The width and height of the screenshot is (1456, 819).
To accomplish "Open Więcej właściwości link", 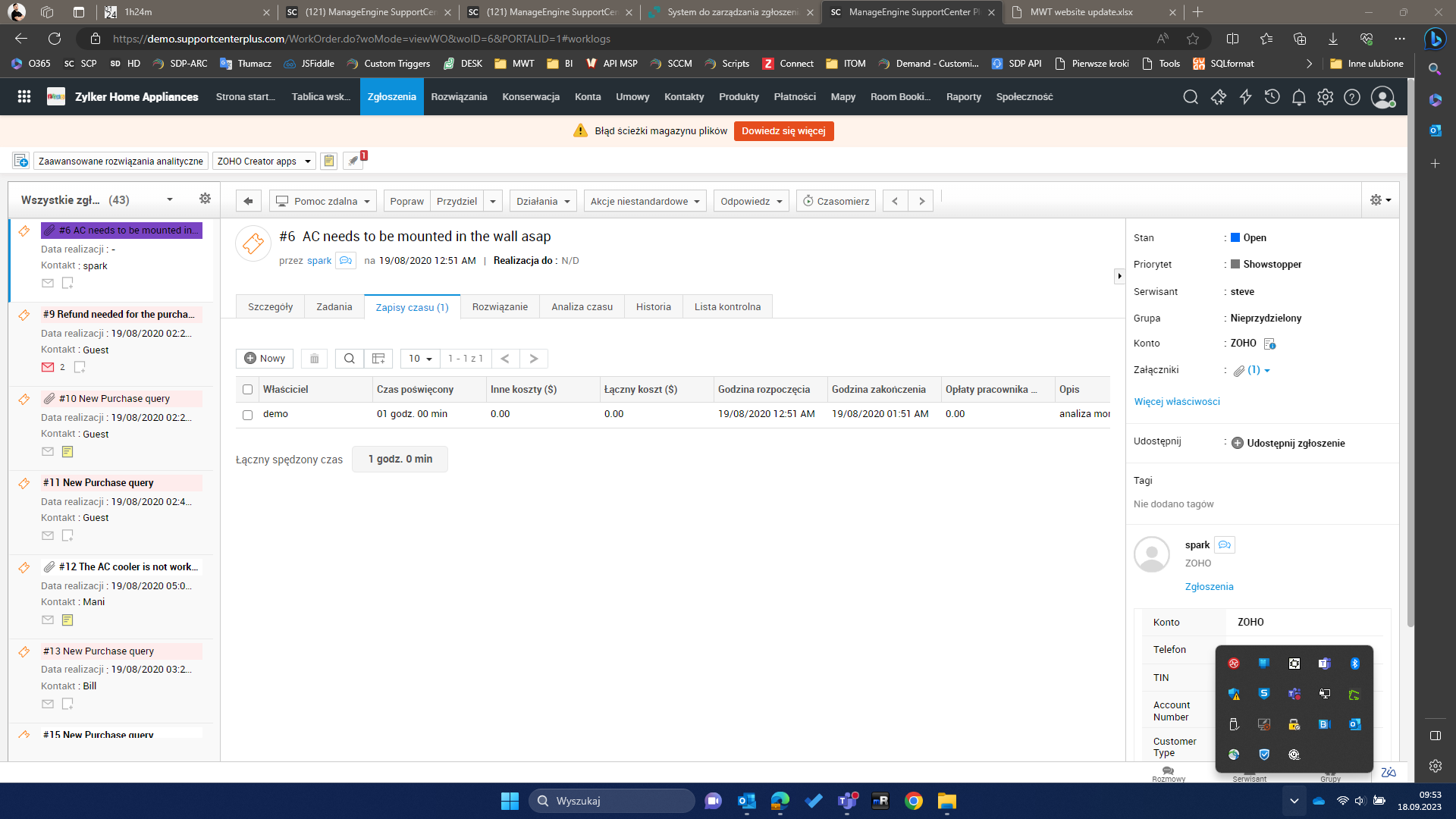I will click(x=1176, y=401).
